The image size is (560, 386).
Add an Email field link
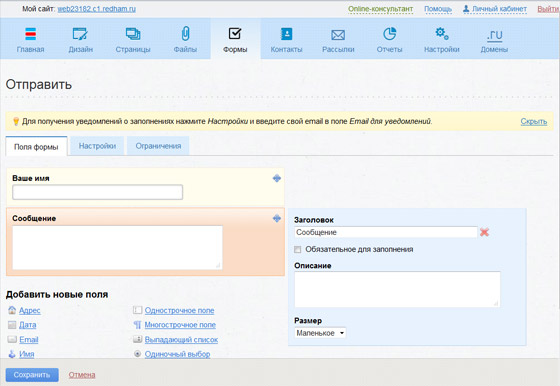click(29, 340)
